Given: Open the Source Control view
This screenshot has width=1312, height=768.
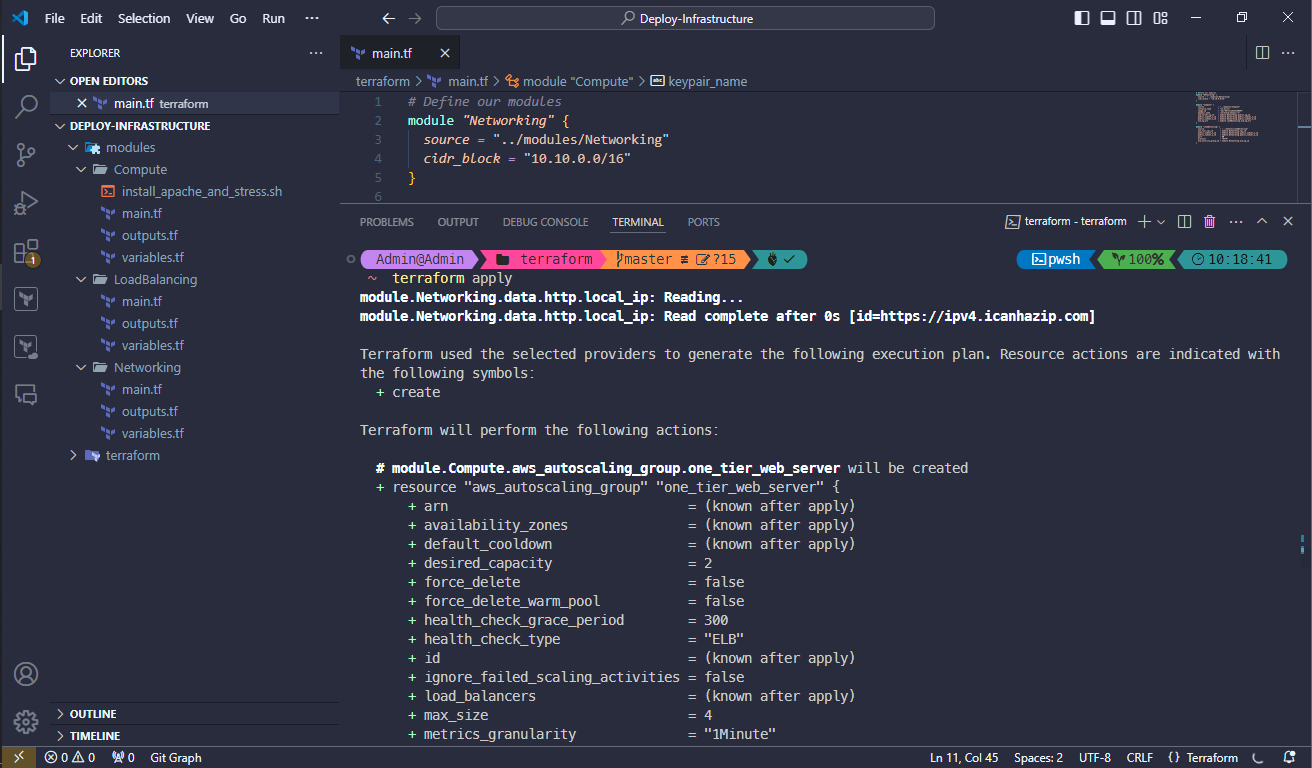Looking at the screenshot, I should (x=26, y=155).
